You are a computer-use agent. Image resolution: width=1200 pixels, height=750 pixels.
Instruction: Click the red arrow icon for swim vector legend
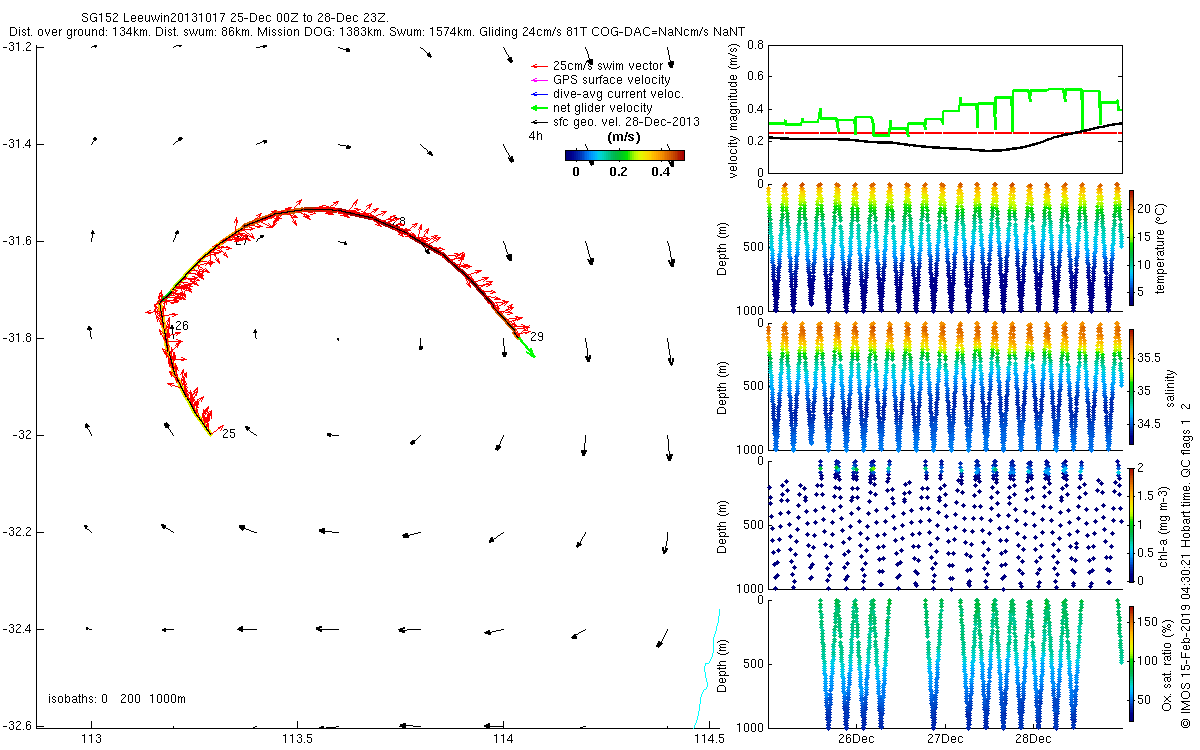coord(539,65)
